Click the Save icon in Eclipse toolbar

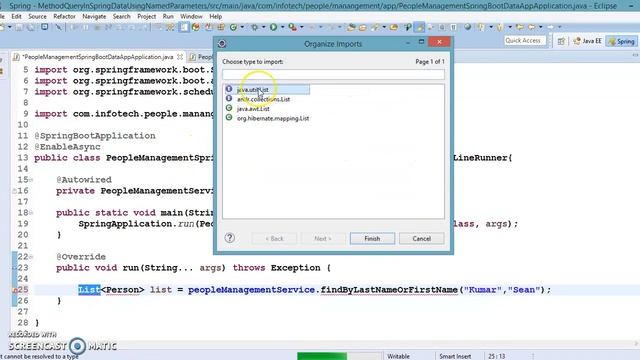(x=19, y=27)
